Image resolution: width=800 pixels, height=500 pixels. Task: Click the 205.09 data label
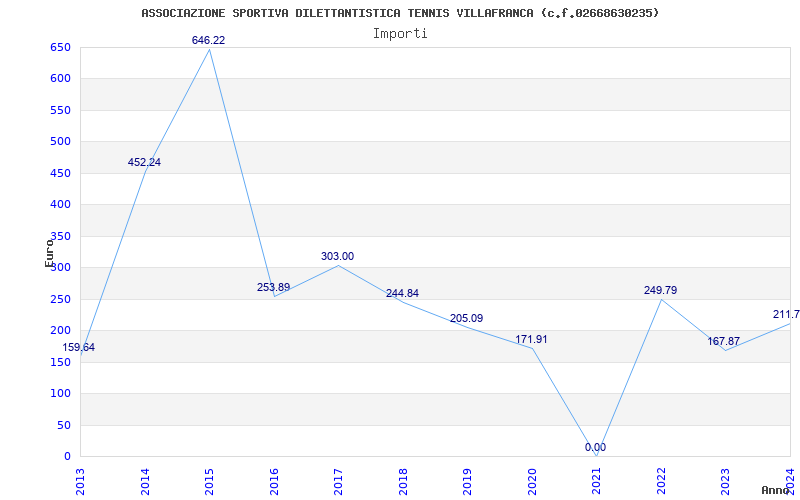466,318
